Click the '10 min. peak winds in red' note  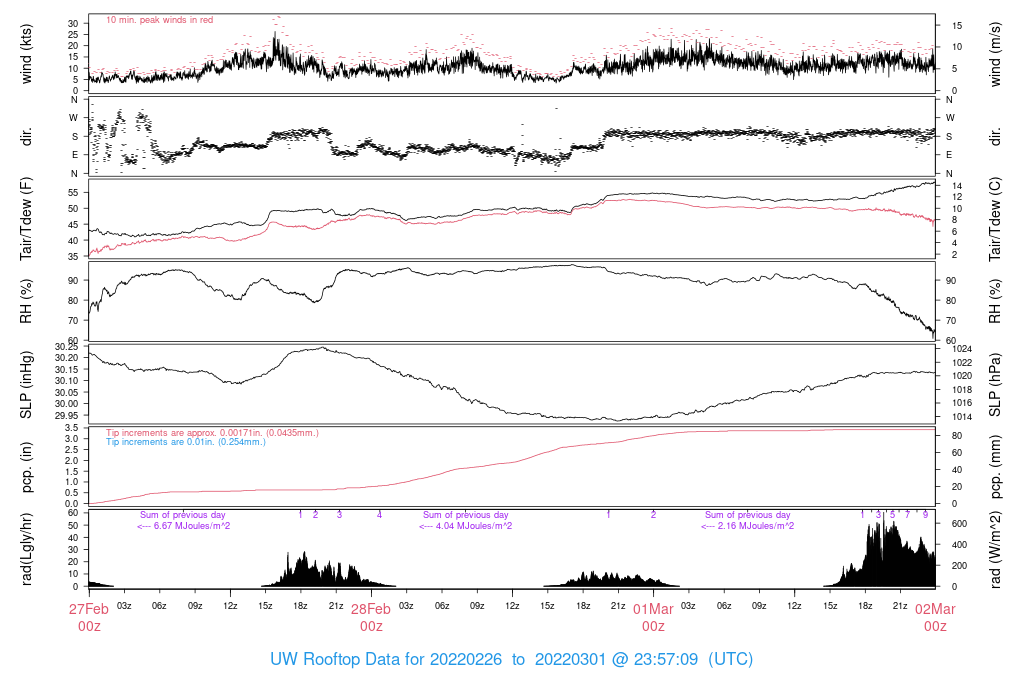coord(159,20)
